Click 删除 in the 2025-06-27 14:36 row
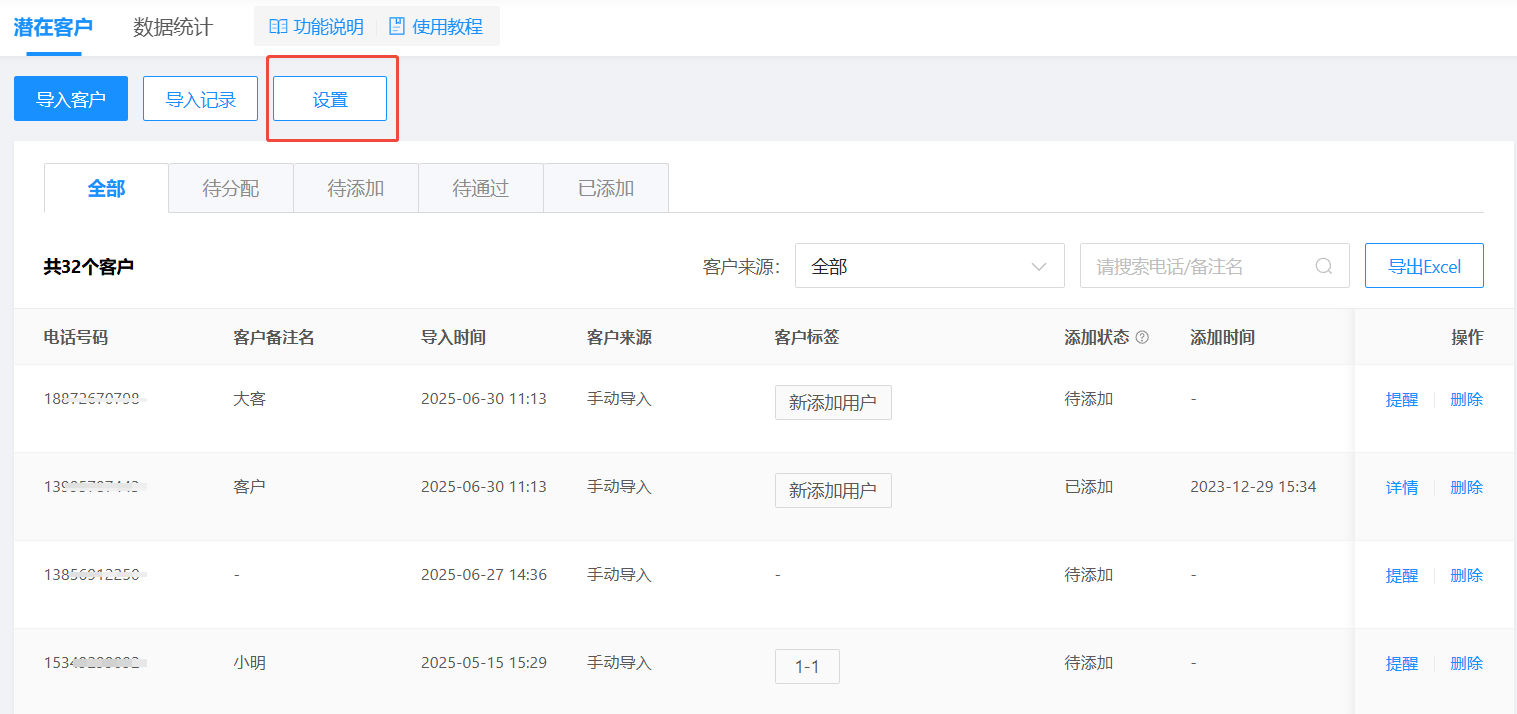 click(x=1466, y=575)
